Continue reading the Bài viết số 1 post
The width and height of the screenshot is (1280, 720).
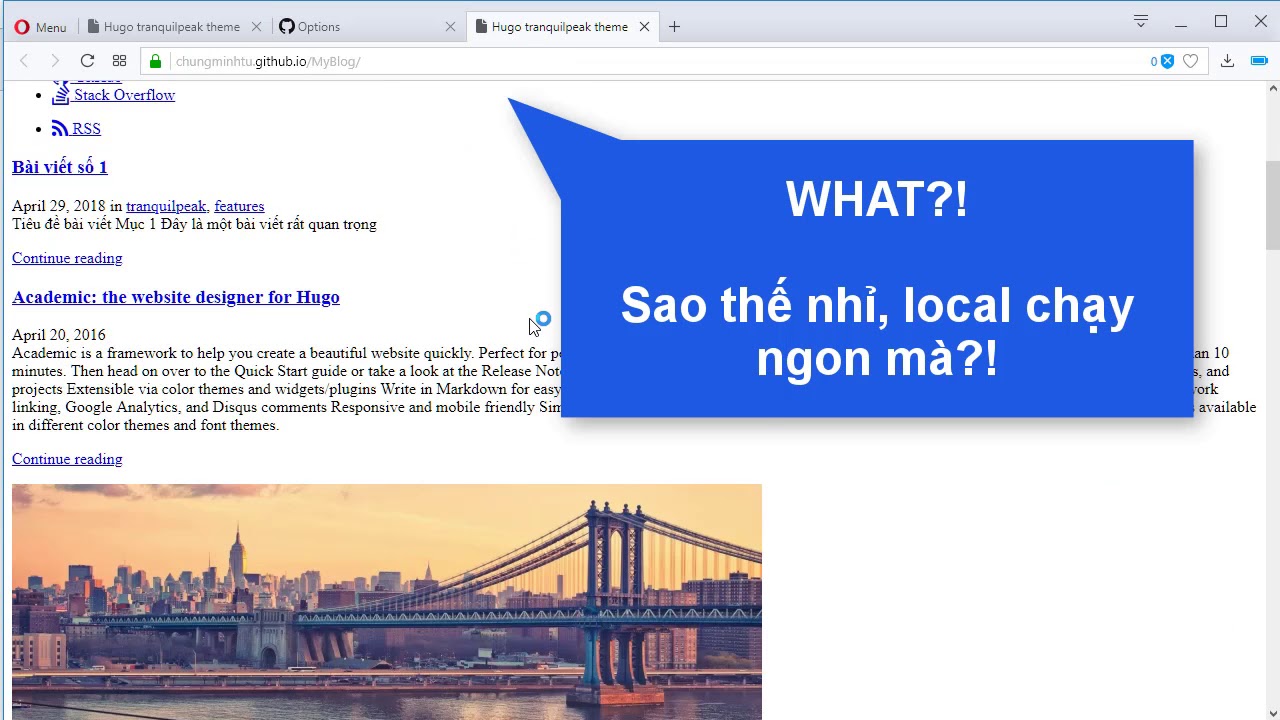pyautogui.click(x=67, y=258)
